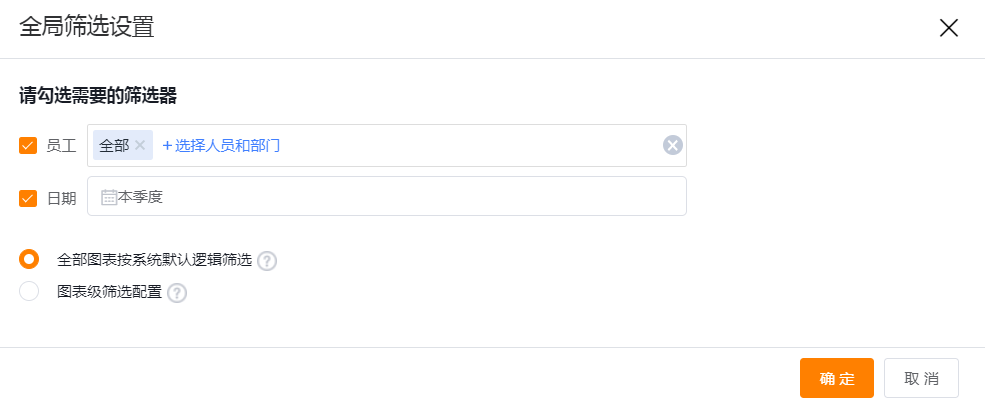Uncheck the 员工 filter checkbox

tap(28, 146)
